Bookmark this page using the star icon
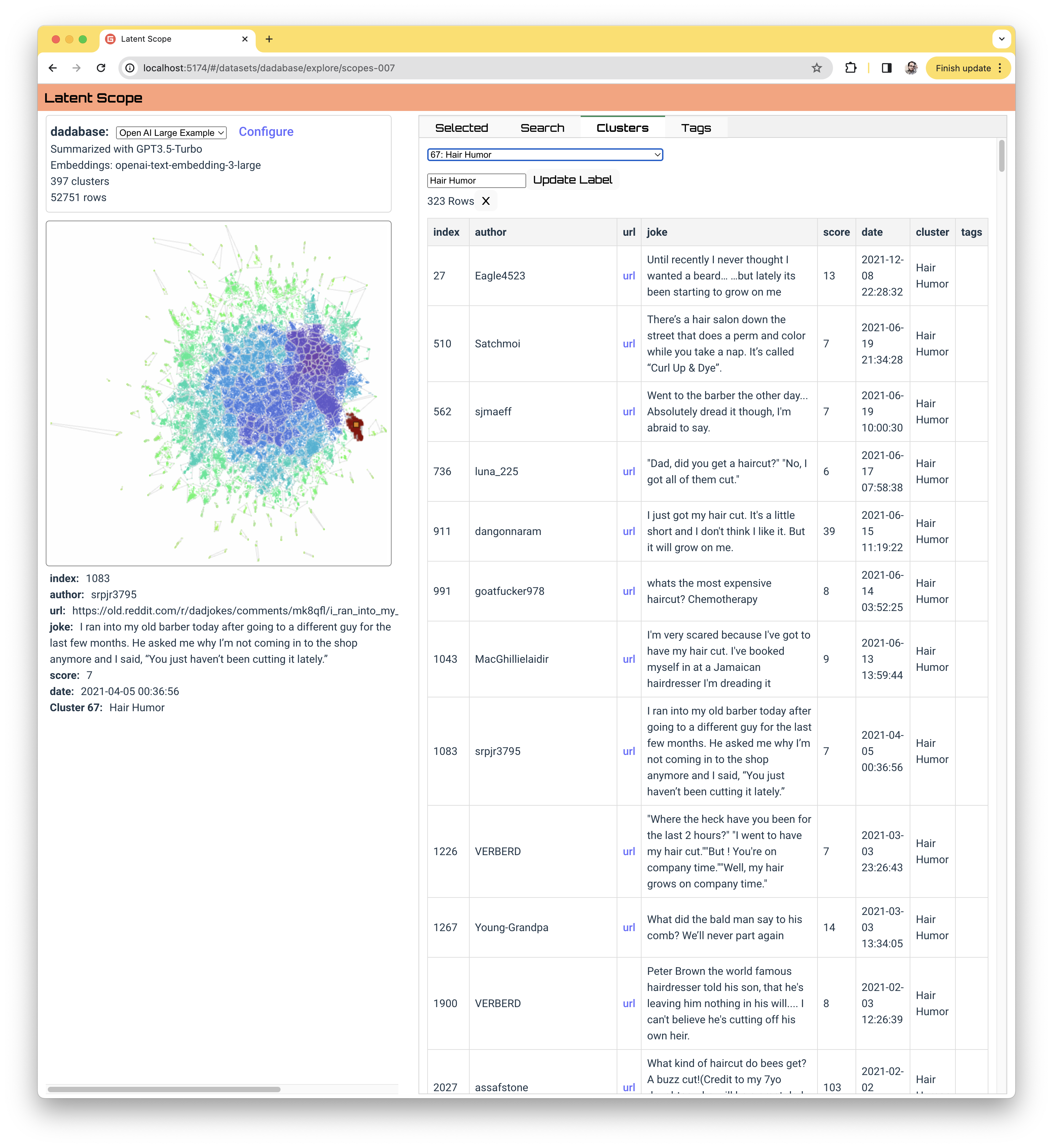The image size is (1053, 1148). (817, 68)
